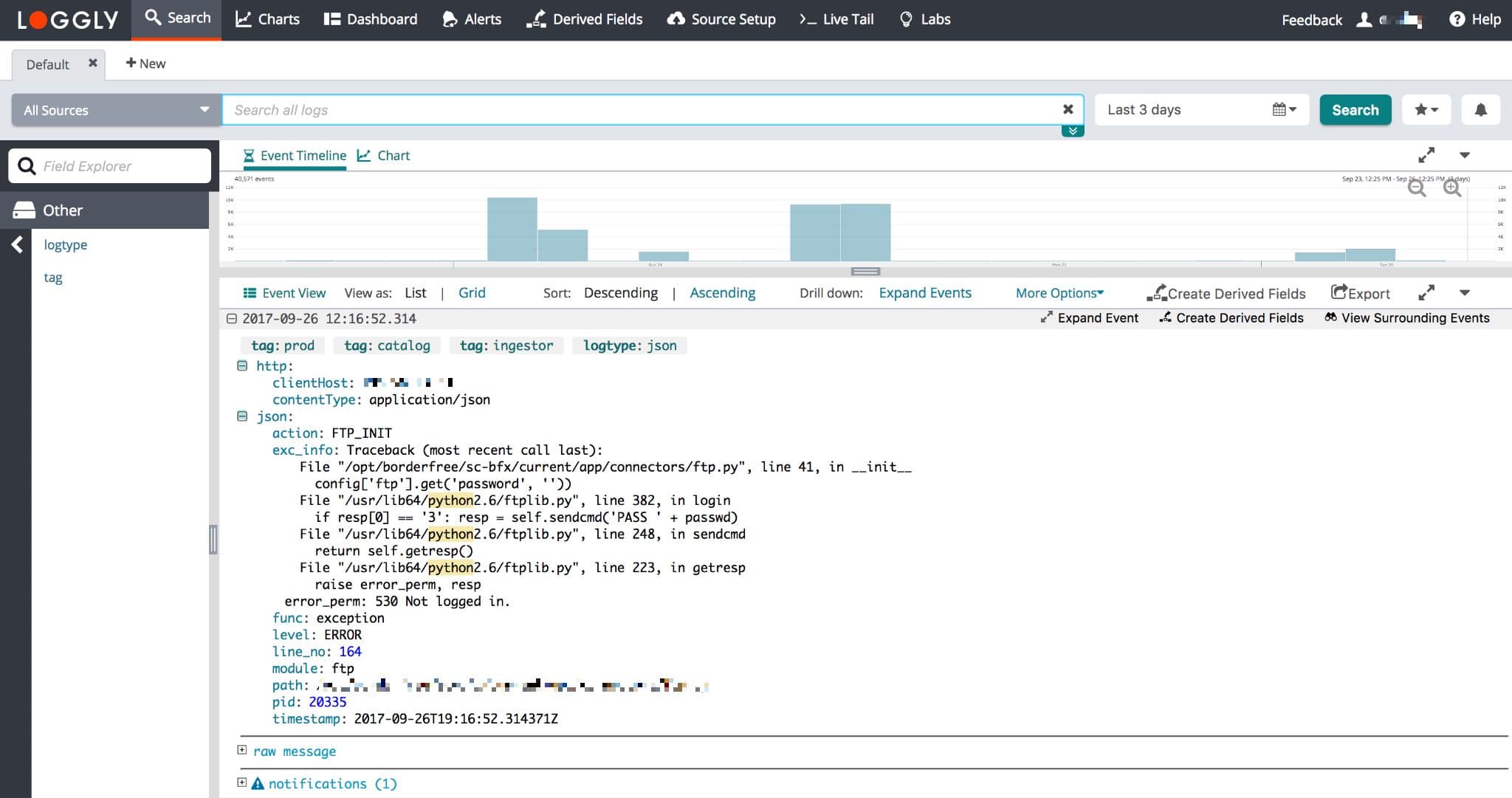The image size is (1512, 798).
Task: Expand the raw message section
Action: click(242, 750)
